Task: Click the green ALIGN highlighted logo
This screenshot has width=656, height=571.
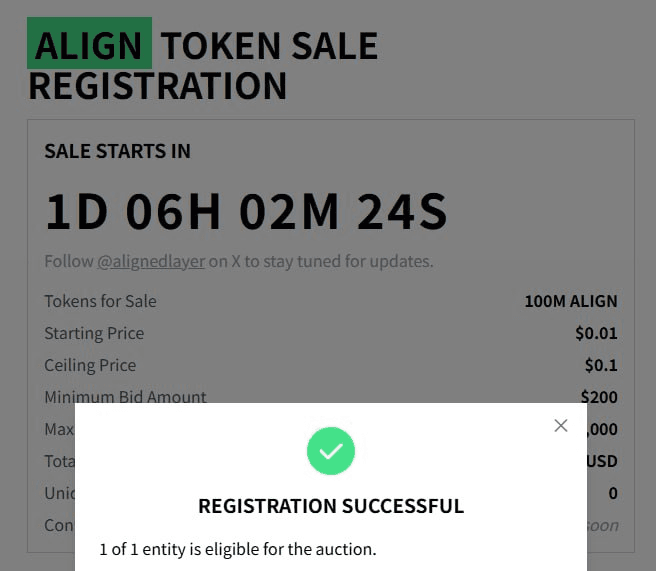Action: pos(89,45)
